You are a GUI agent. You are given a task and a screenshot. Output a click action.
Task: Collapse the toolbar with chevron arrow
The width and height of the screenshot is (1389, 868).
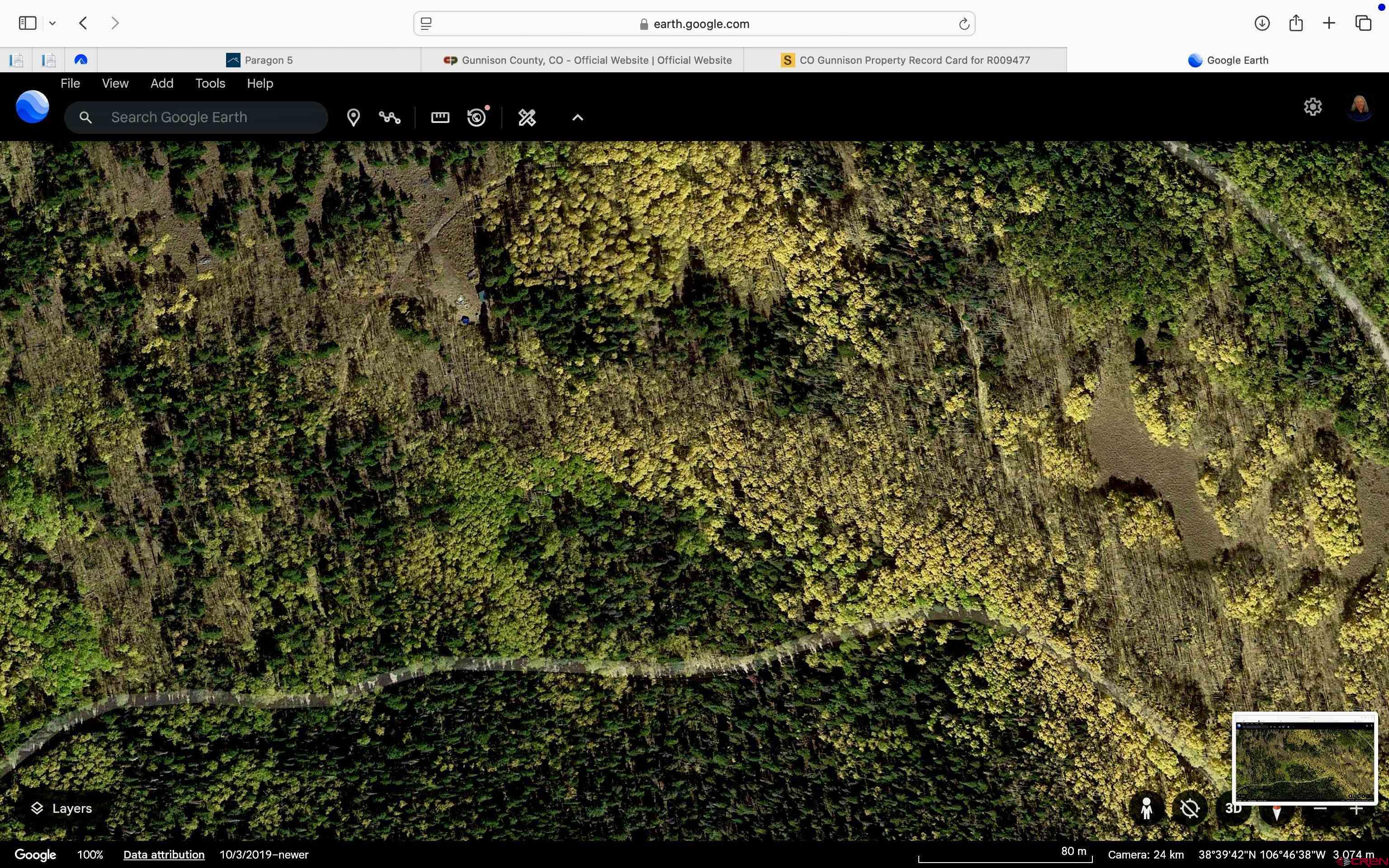[x=577, y=118]
